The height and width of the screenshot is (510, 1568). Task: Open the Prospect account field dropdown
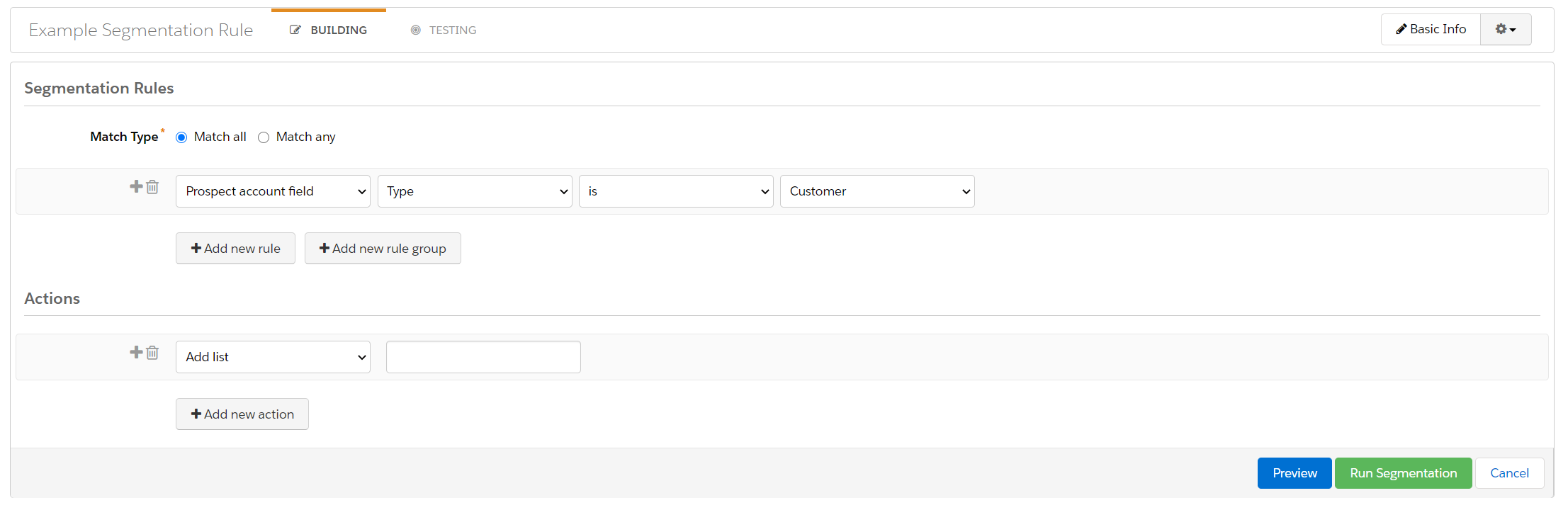coord(273,191)
